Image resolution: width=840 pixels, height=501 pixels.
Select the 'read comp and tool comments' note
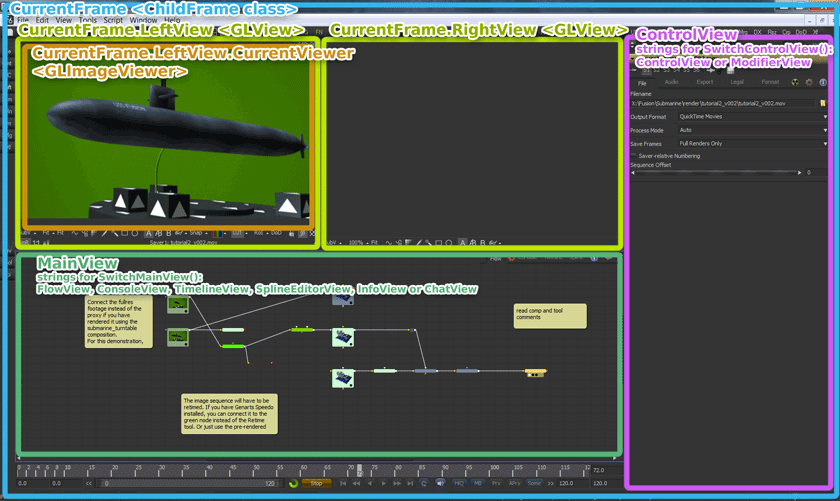[x=550, y=316]
